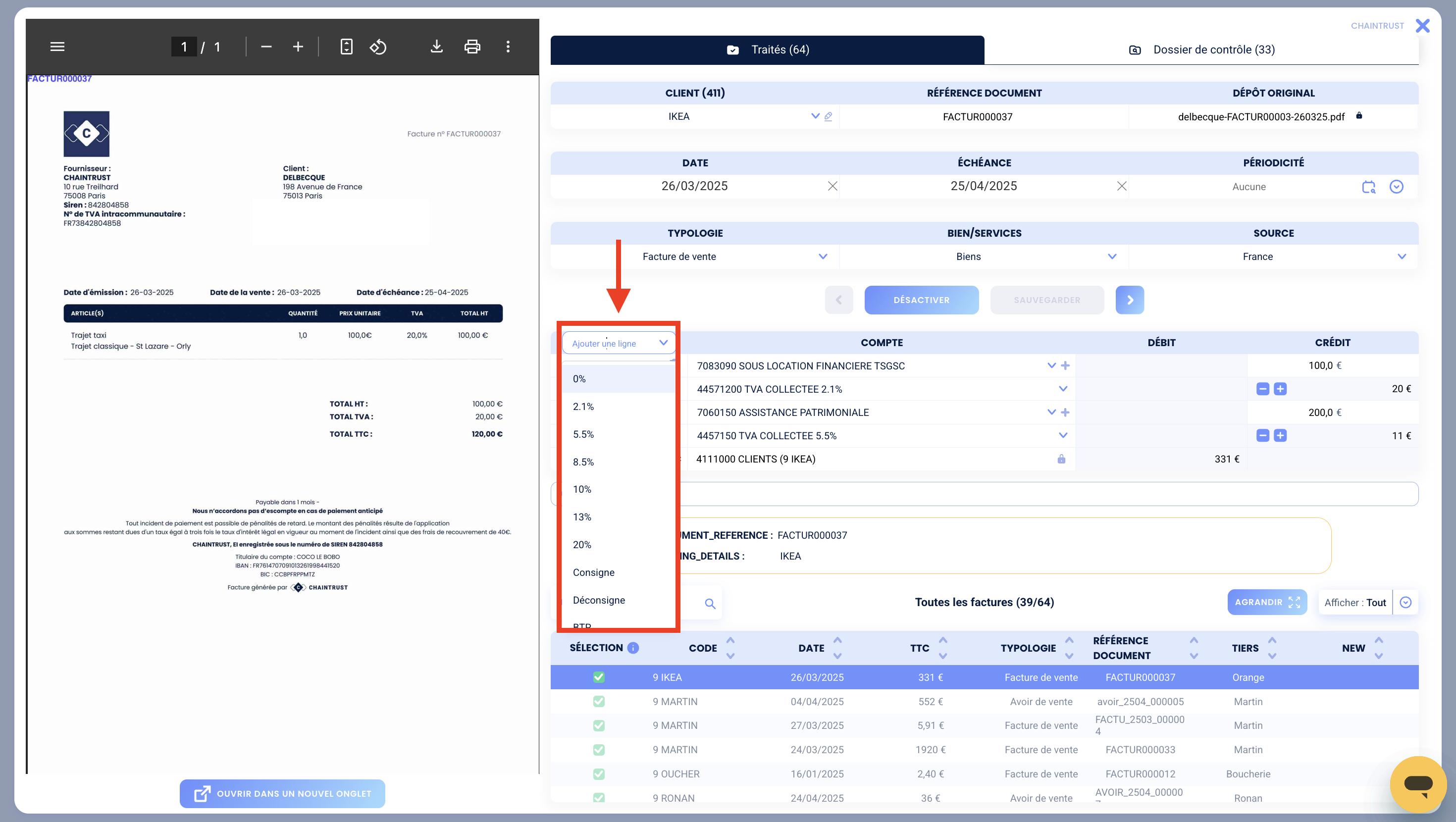Choose Consigne from the list
Screen dimensions: 1456x822
click(619, 572)
